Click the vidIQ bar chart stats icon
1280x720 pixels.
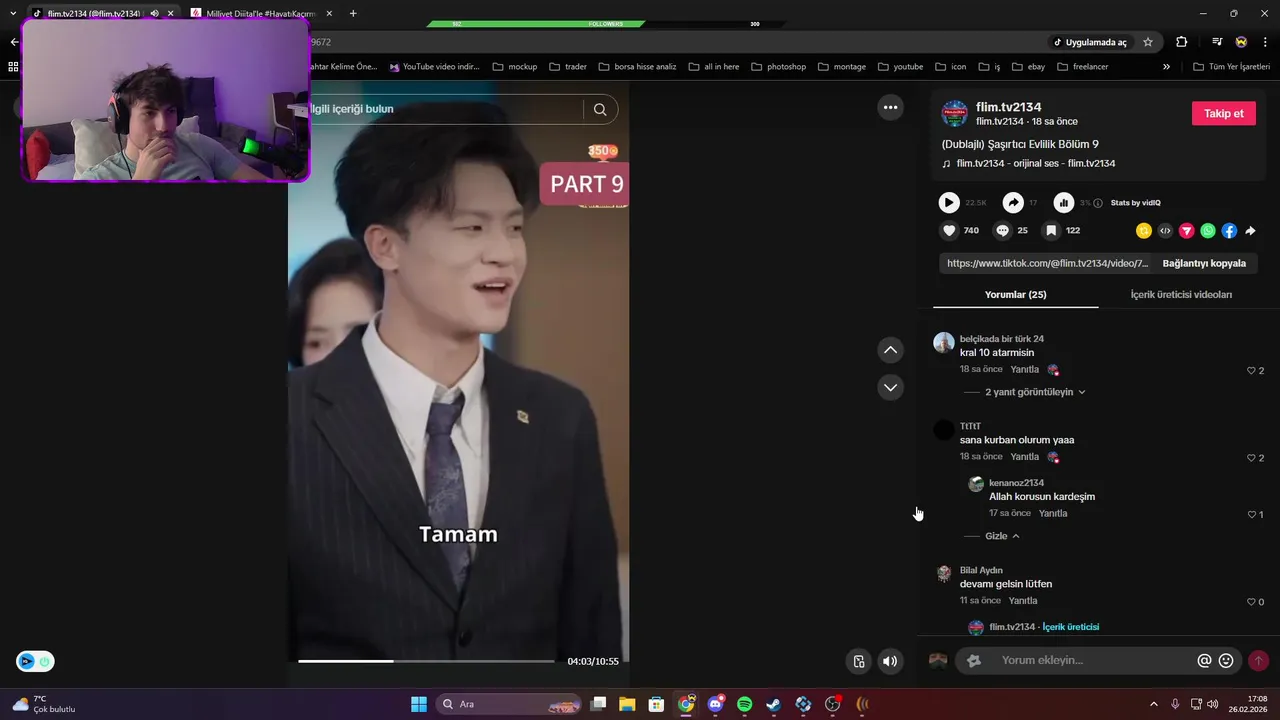(1064, 203)
